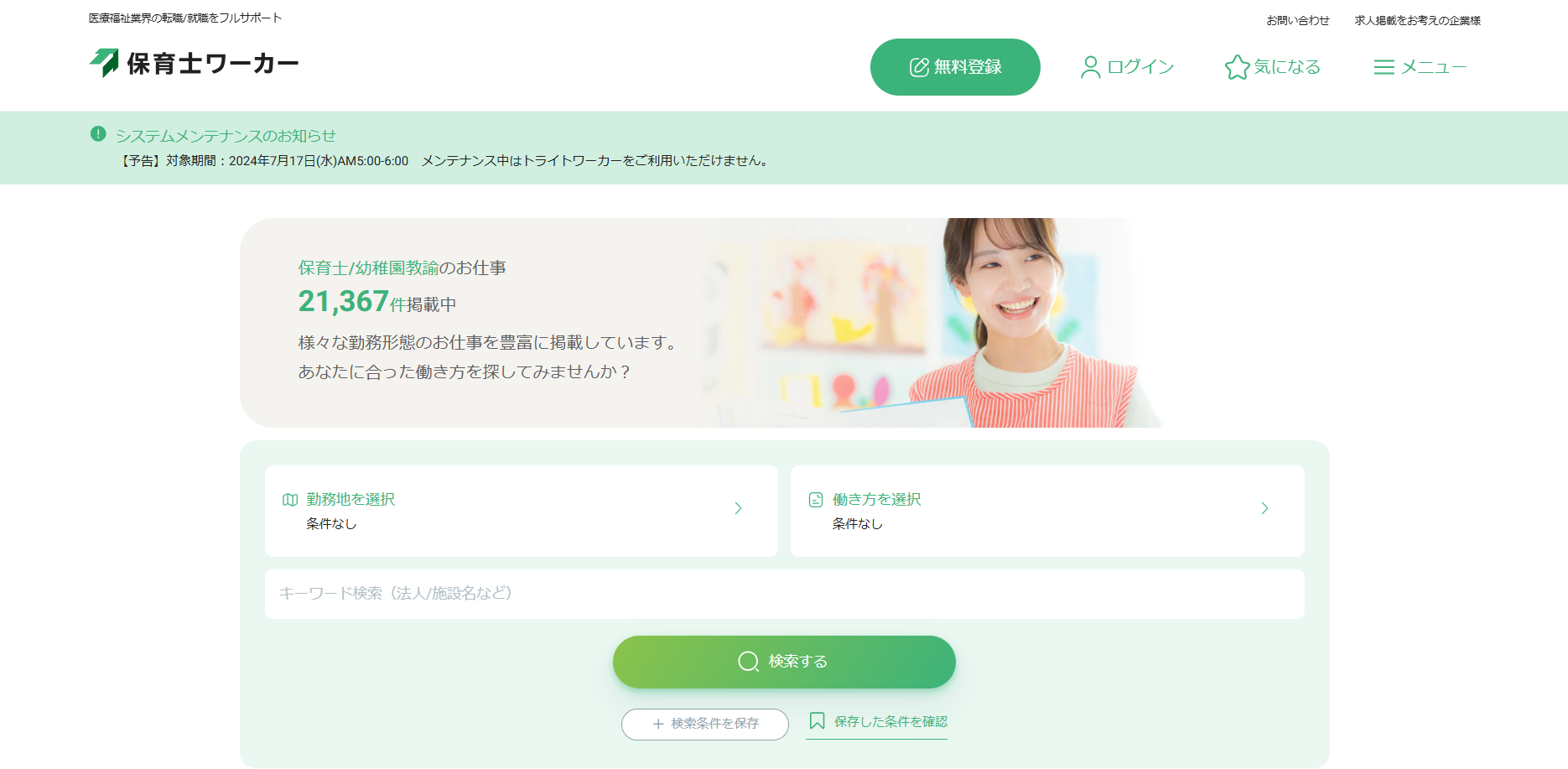
Task: Focus the キーワード検索 input field
Action: point(785,594)
